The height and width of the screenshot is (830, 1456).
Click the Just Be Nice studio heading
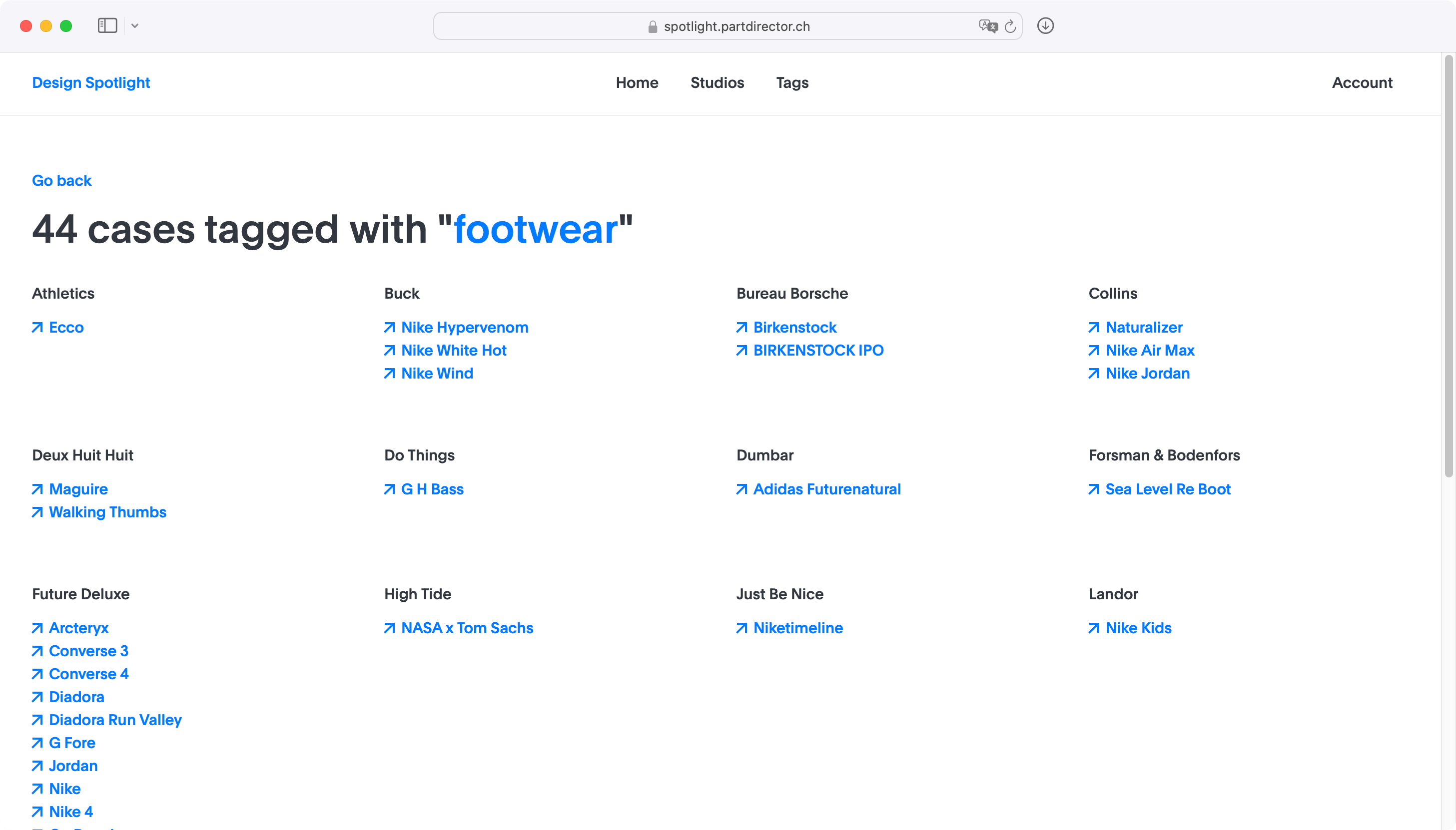click(779, 594)
